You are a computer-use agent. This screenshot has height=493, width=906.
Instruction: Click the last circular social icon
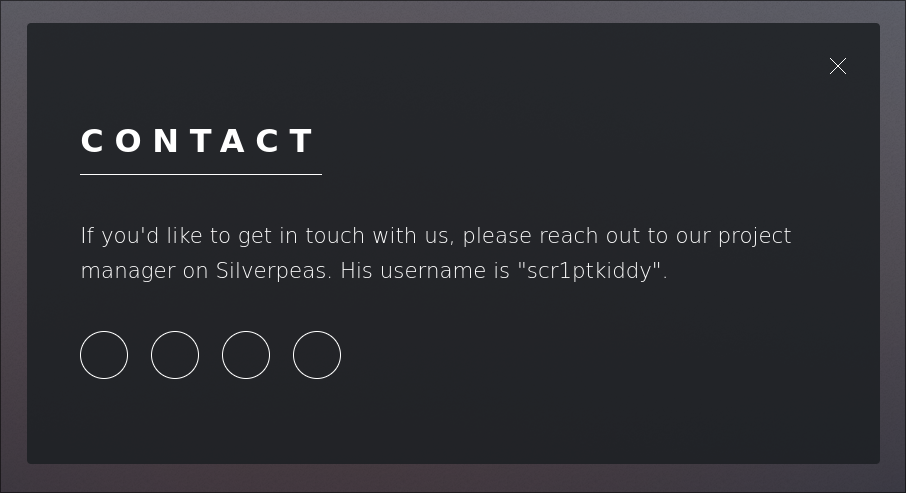click(x=317, y=355)
